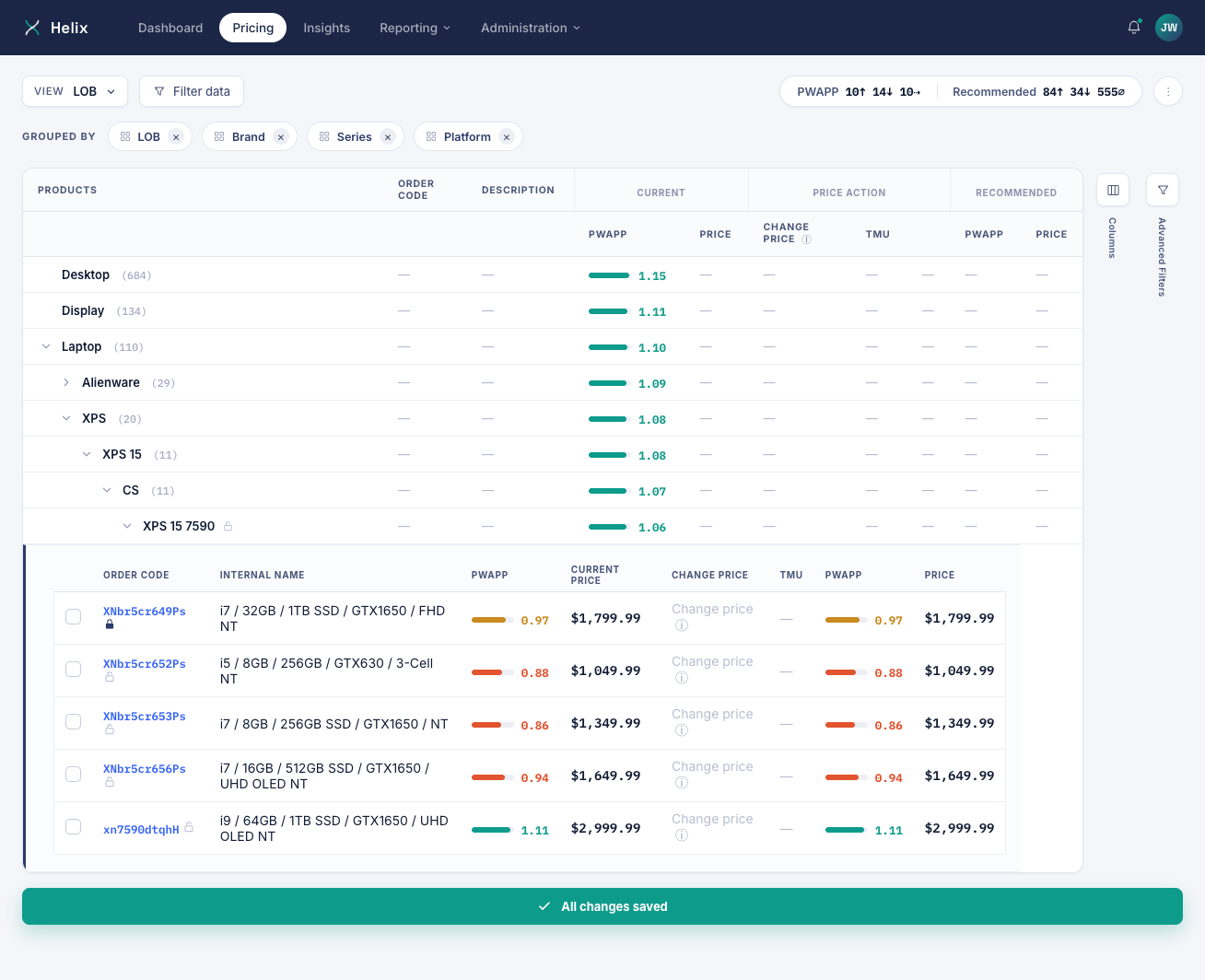The image size is (1205, 980).
Task: Click the All changes saved banner
Action: pos(602,906)
